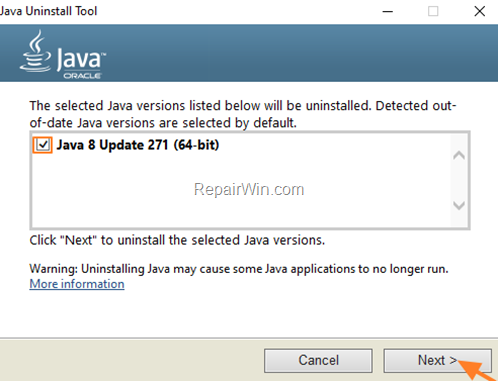Click the scrollbar track in the versions list

[459, 180]
